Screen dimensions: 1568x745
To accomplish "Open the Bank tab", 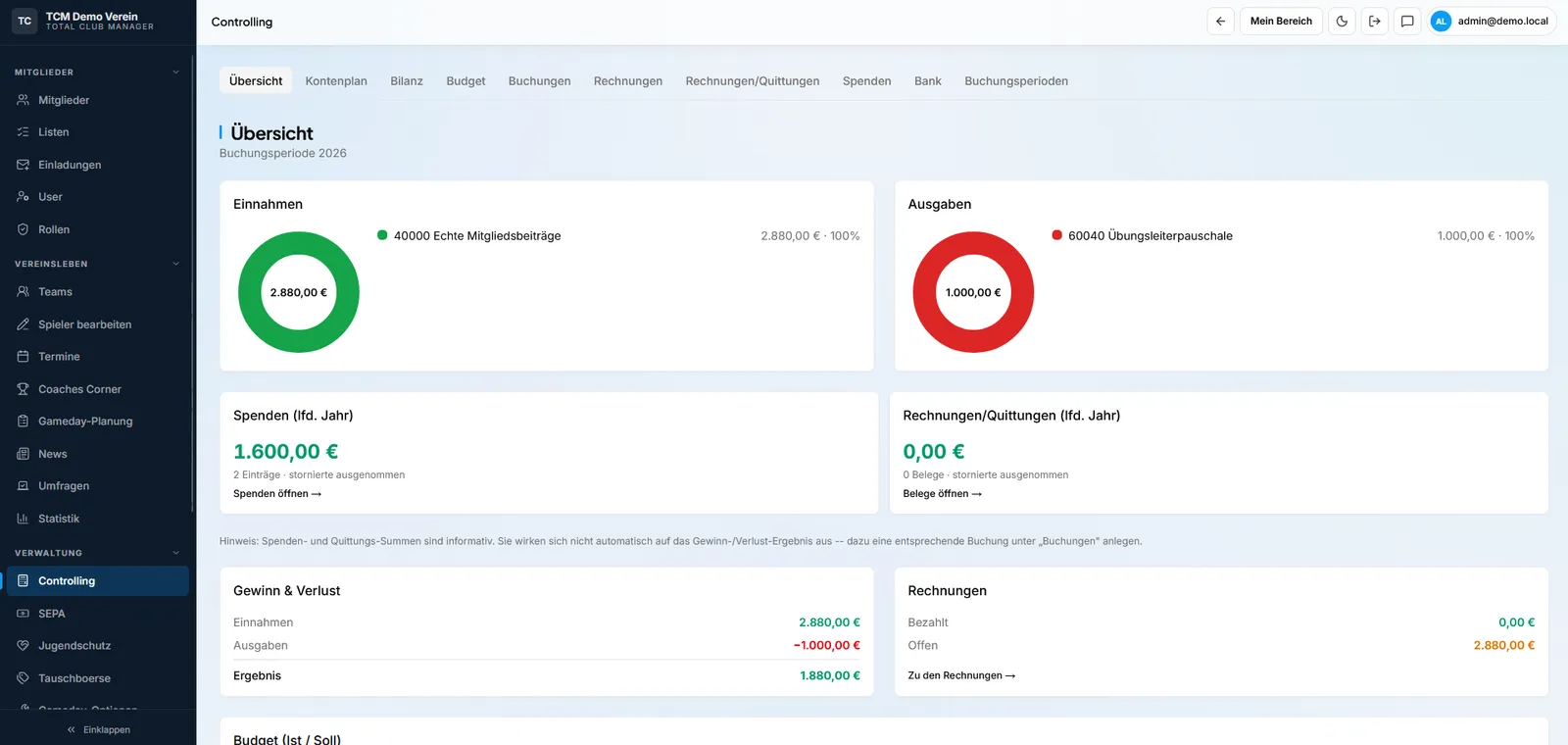I will point(928,81).
